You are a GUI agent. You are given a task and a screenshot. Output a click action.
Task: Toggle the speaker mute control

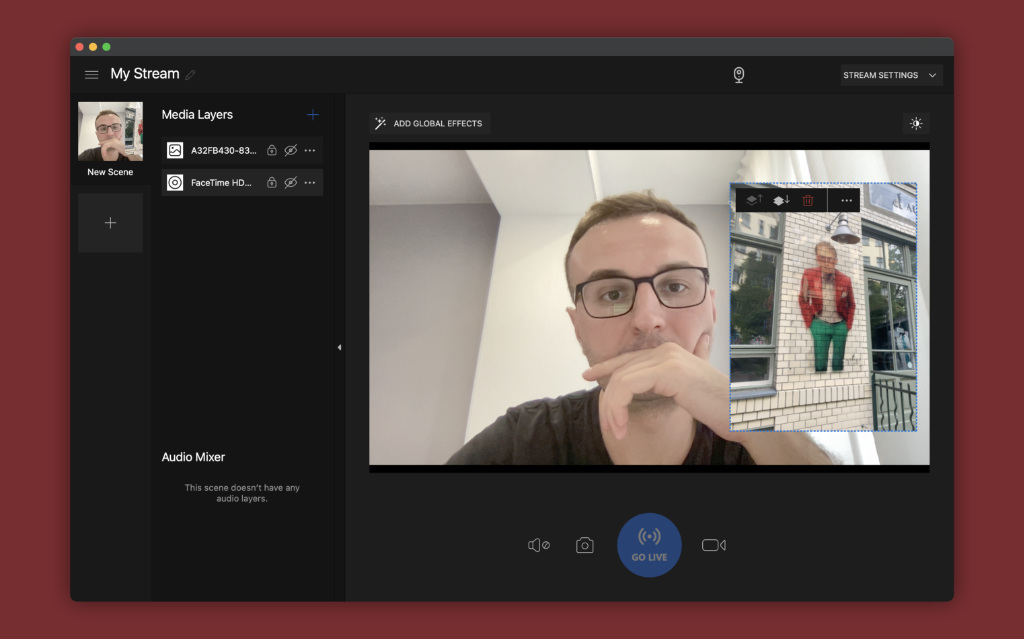pyautogui.click(x=538, y=545)
